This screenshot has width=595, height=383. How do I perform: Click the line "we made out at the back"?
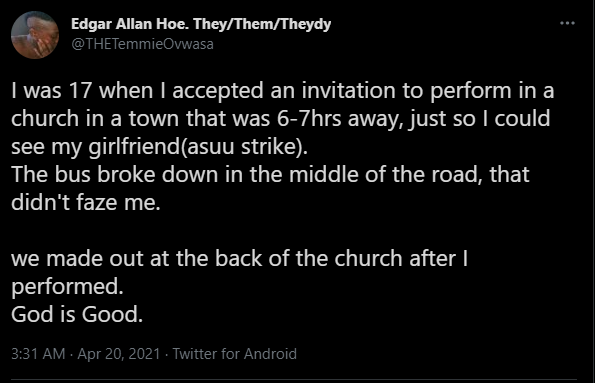239,259
